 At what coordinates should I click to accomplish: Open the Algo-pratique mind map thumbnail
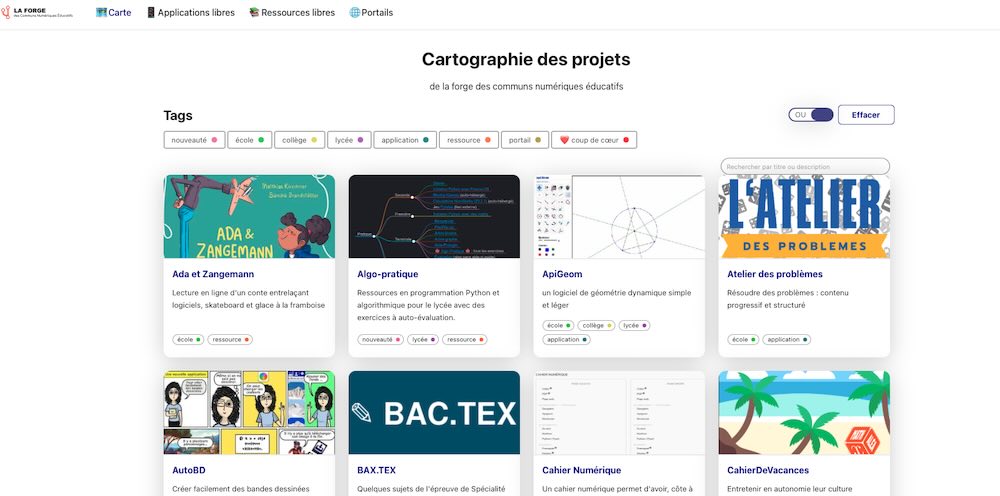coord(434,217)
